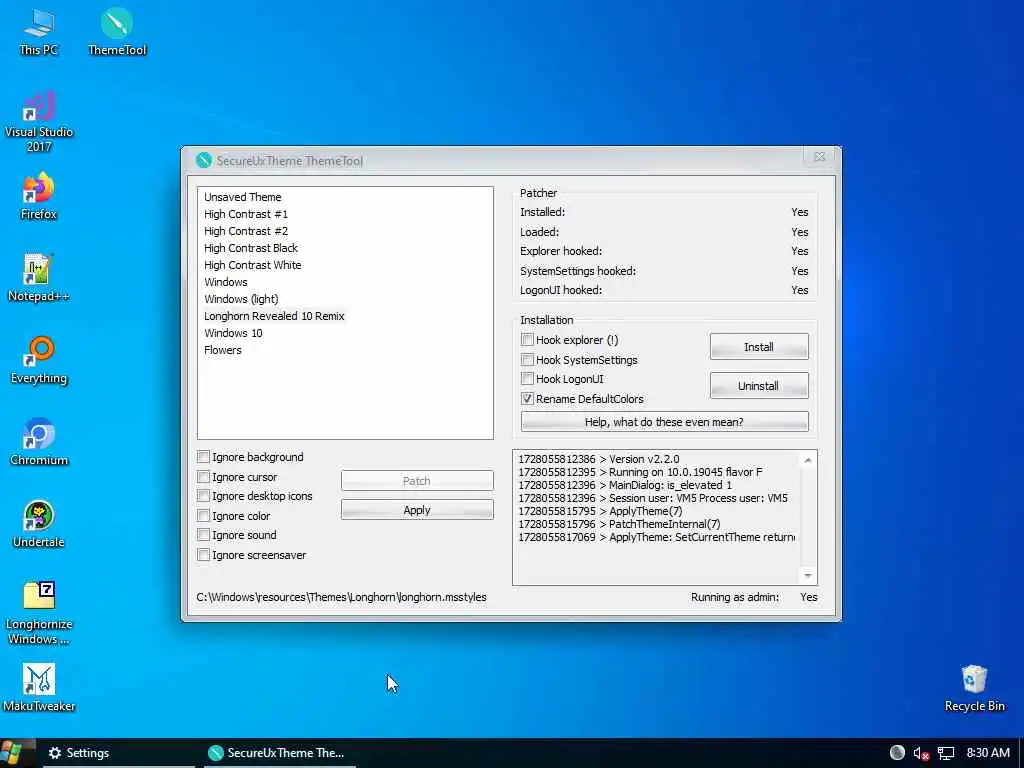
Task: Enable the Hook SystemSettings checkbox
Action: tap(527, 359)
